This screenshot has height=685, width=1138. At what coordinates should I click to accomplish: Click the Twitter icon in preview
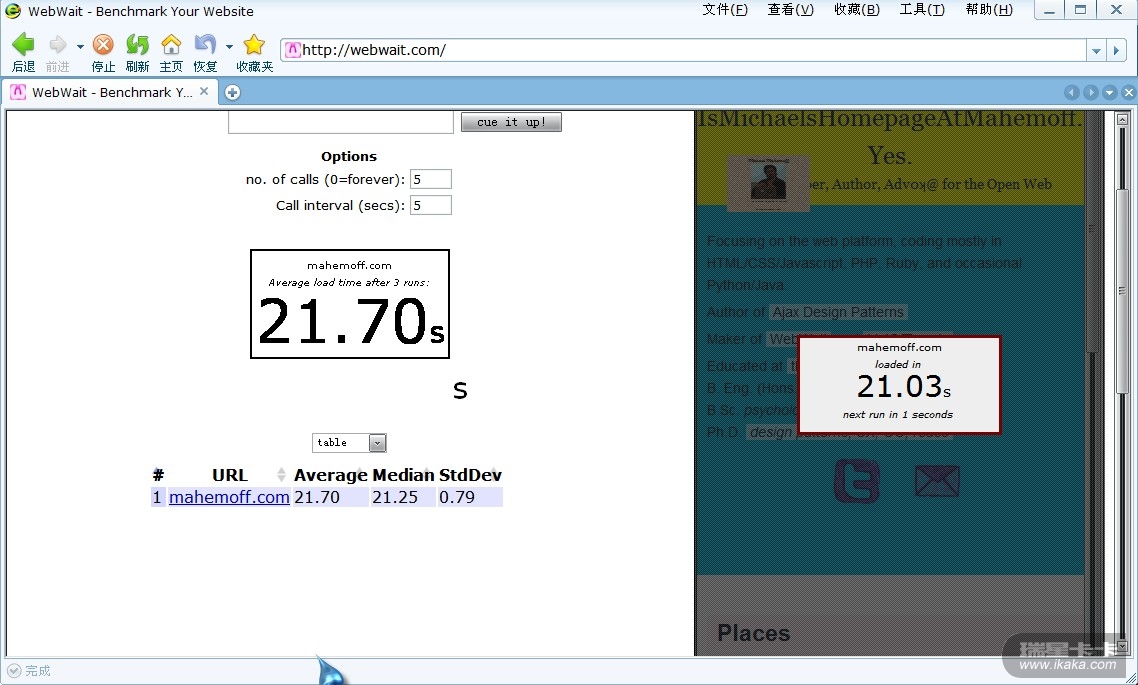click(x=857, y=480)
